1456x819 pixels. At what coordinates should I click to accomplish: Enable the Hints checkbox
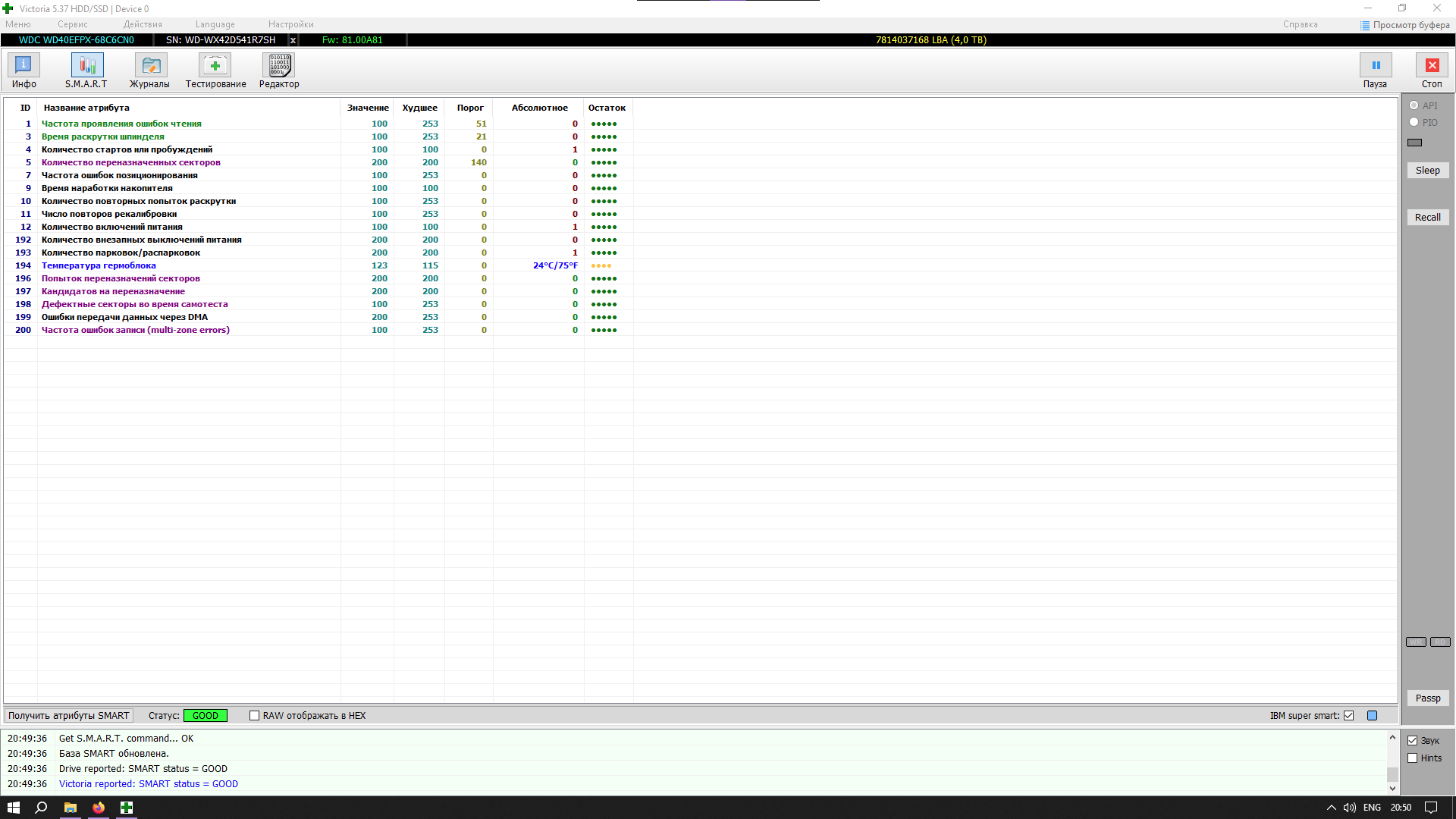coord(1412,758)
